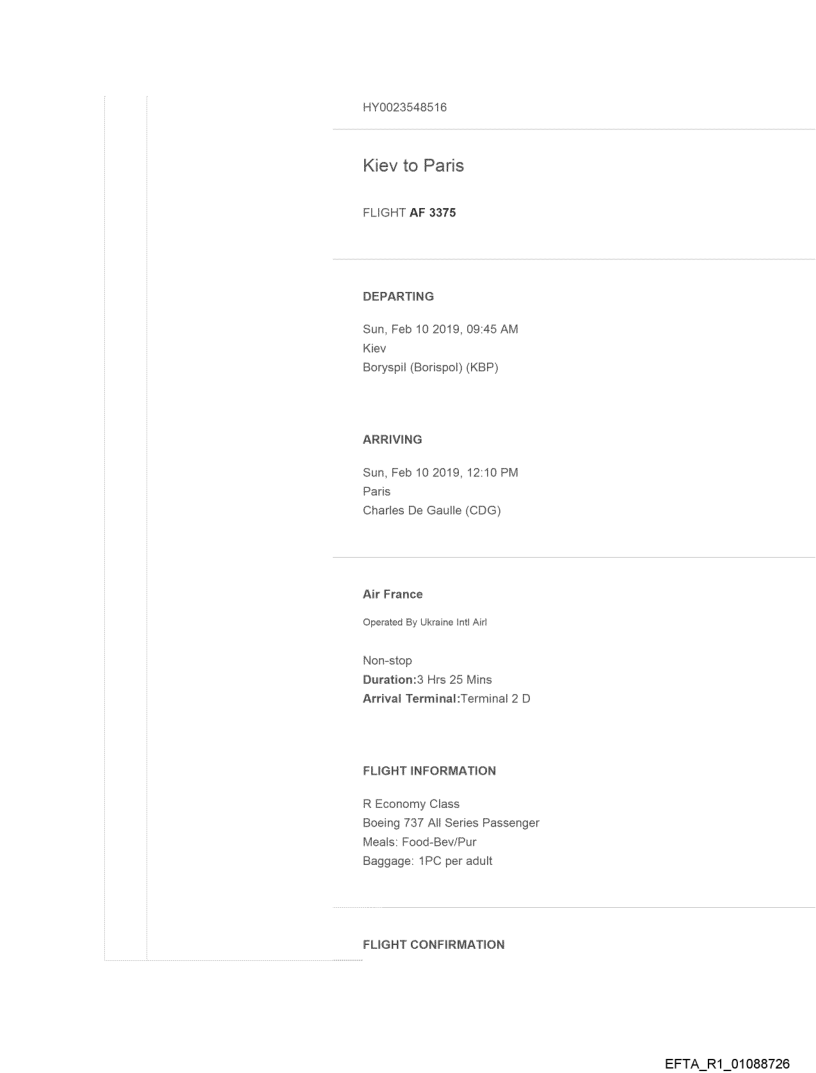Click the FLIGHT INFORMATION heading

pyautogui.click(x=429, y=771)
